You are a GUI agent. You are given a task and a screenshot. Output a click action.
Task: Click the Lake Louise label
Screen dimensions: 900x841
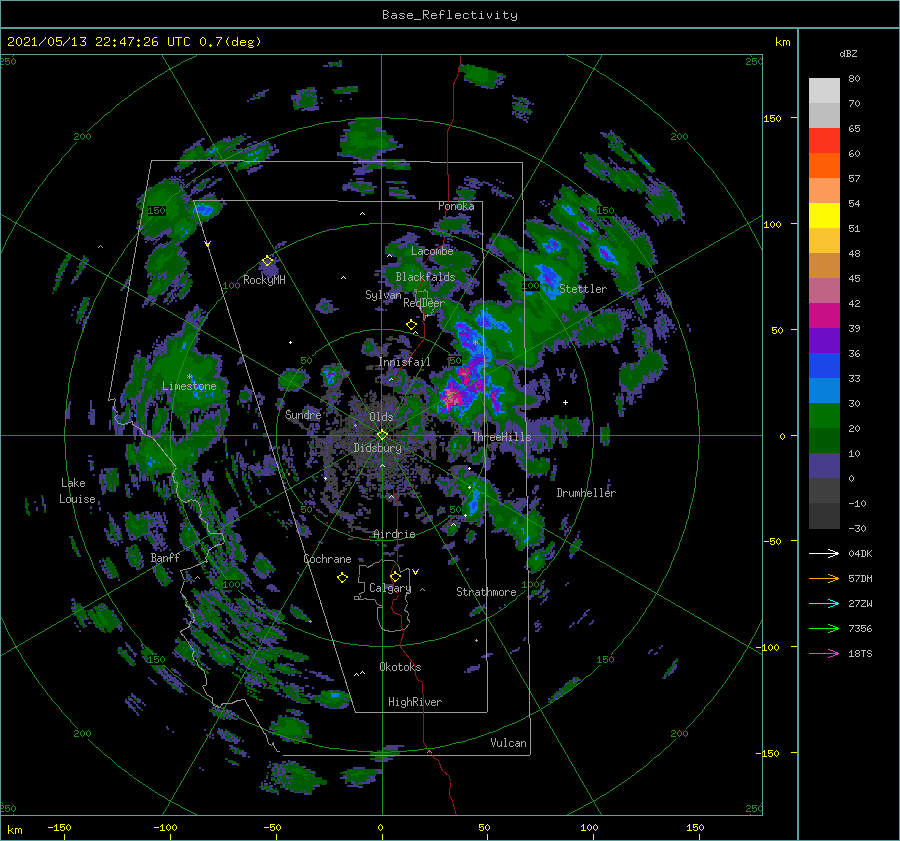pyautogui.click(x=77, y=491)
